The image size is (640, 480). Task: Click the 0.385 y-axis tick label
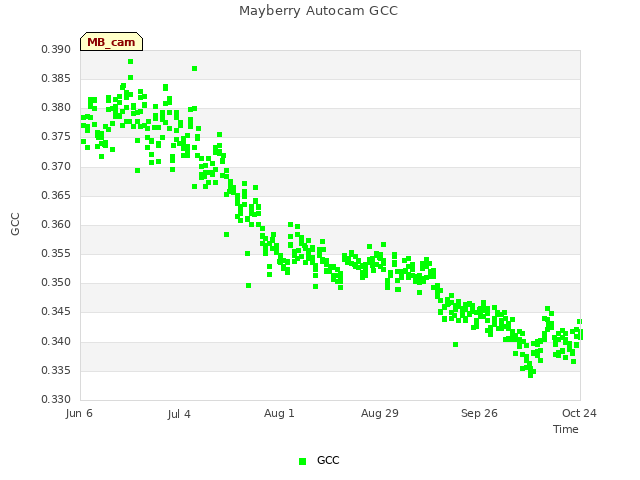(56, 78)
